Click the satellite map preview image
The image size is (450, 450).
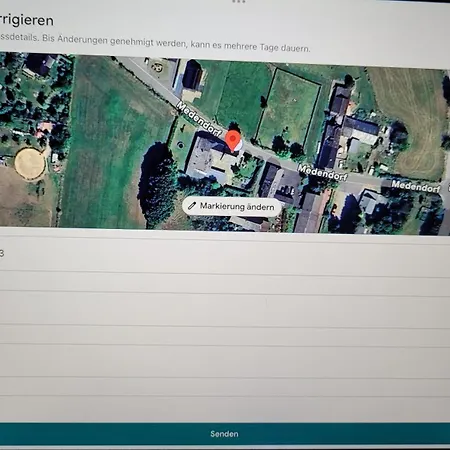[x=225, y=144]
